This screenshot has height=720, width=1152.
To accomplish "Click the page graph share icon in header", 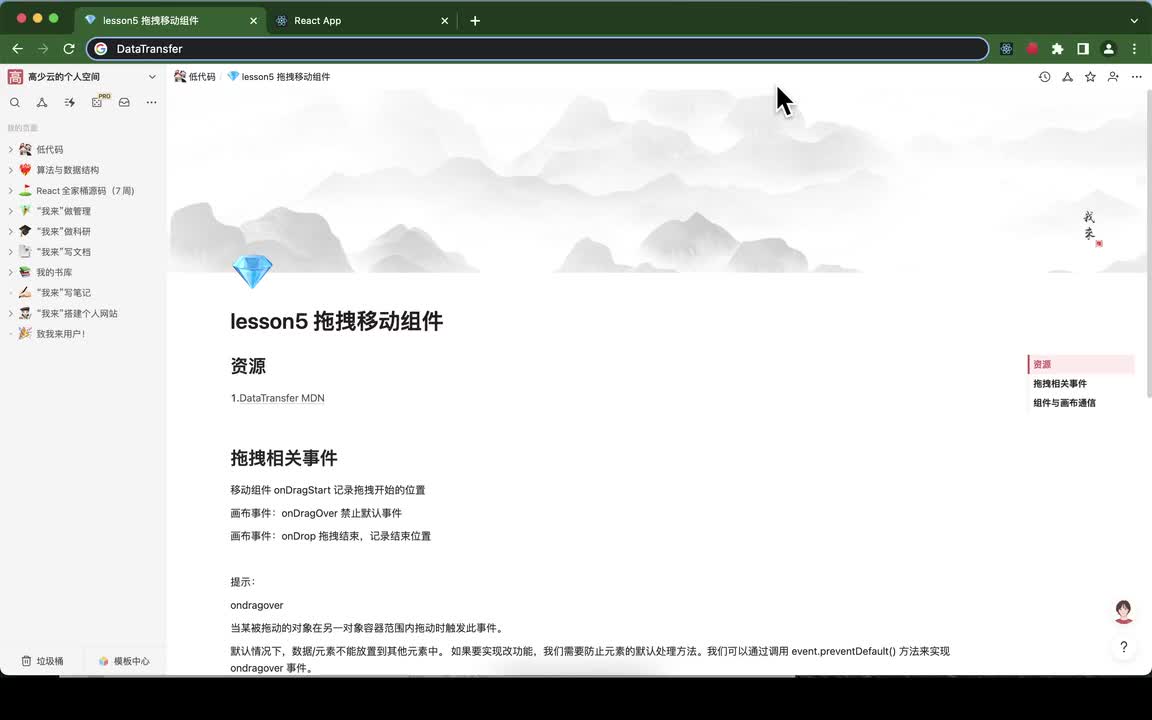I will click(1068, 76).
